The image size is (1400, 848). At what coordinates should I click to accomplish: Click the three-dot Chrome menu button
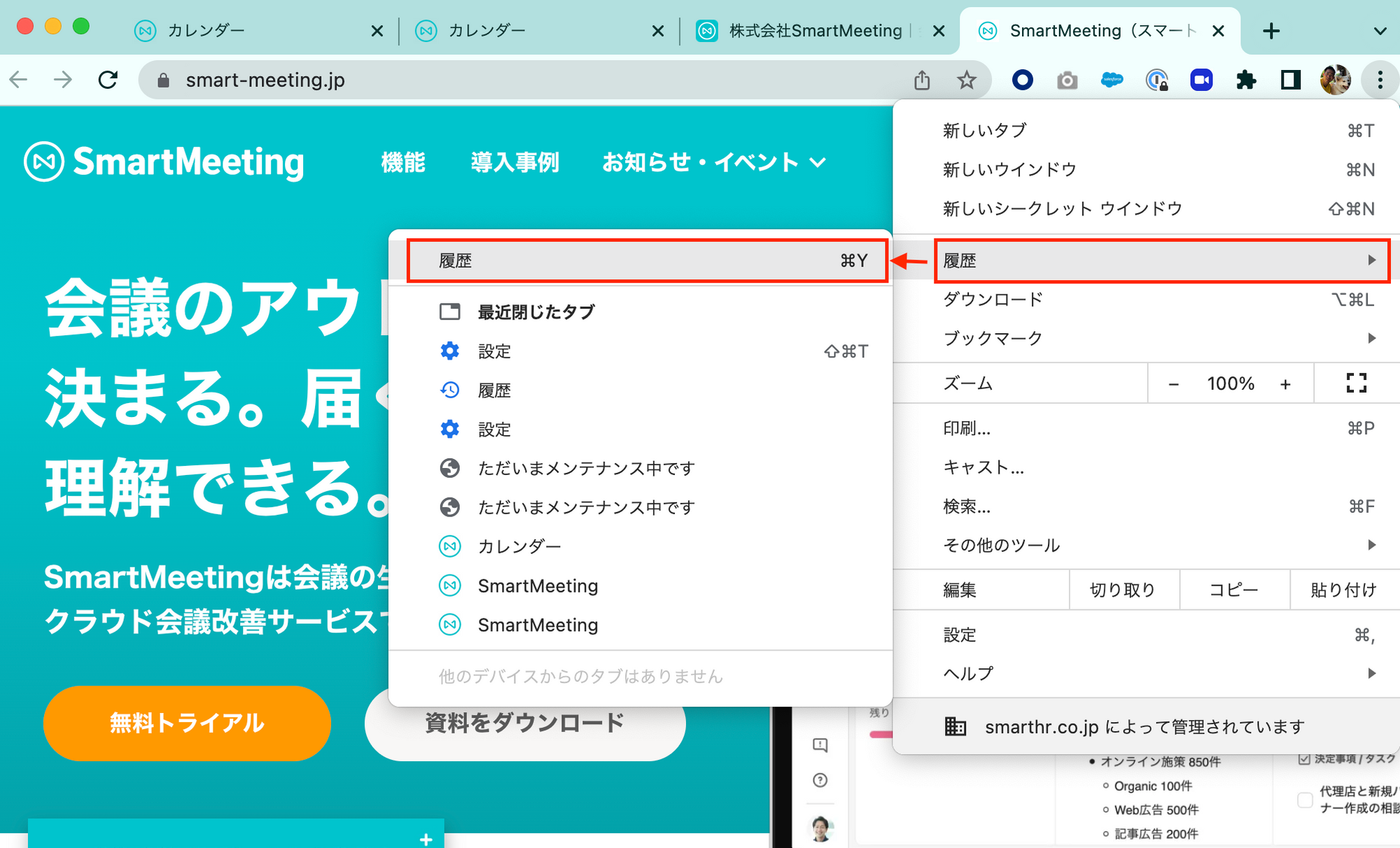point(1380,80)
